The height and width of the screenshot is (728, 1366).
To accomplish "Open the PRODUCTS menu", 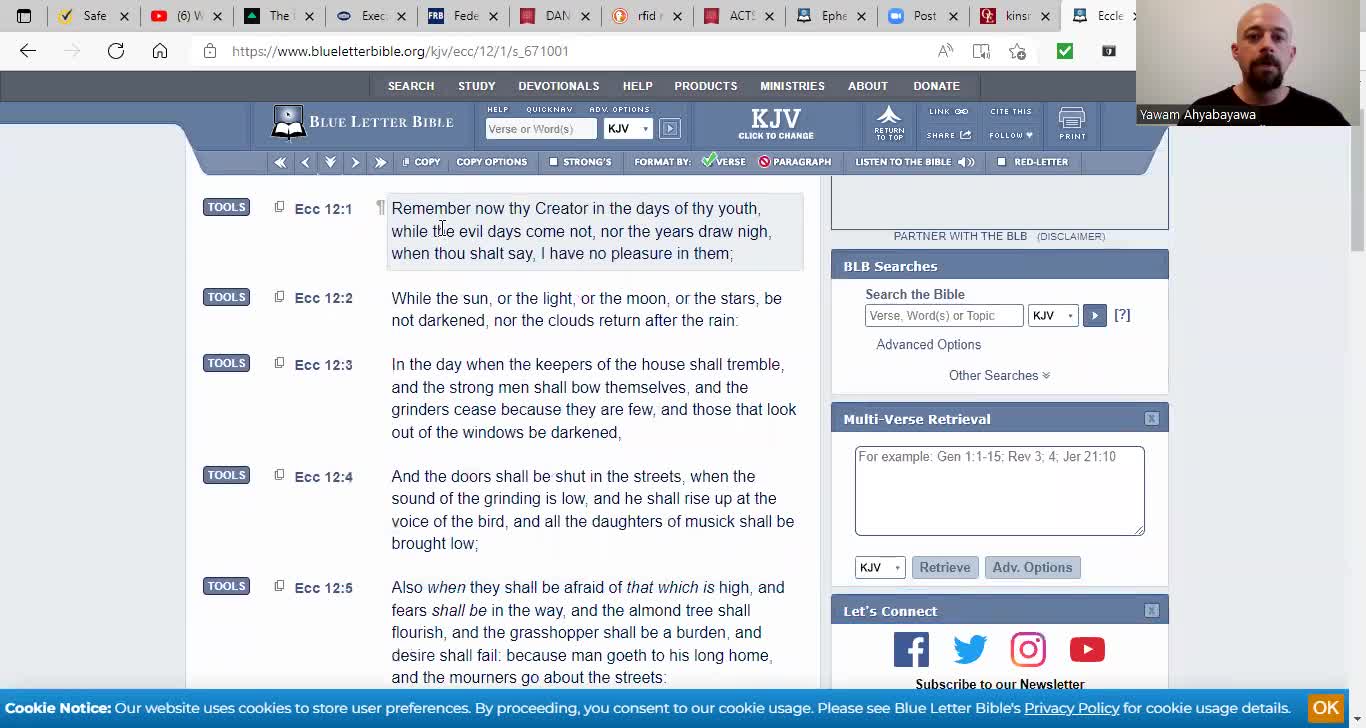I will pyautogui.click(x=706, y=86).
